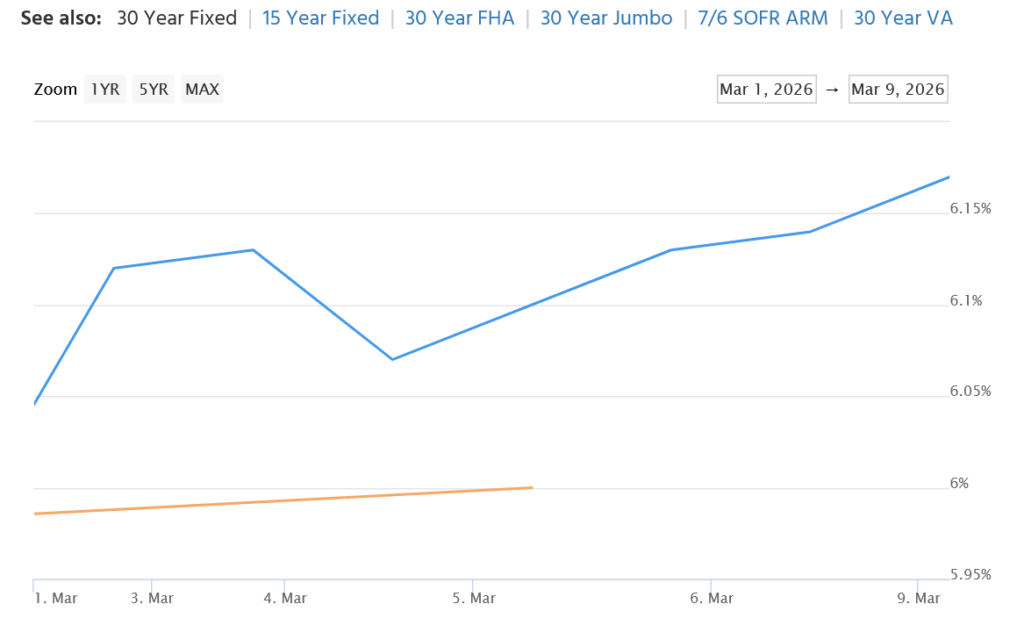Go to the 30 Year FHA link
1024x633 pixels.
pos(459,18)
